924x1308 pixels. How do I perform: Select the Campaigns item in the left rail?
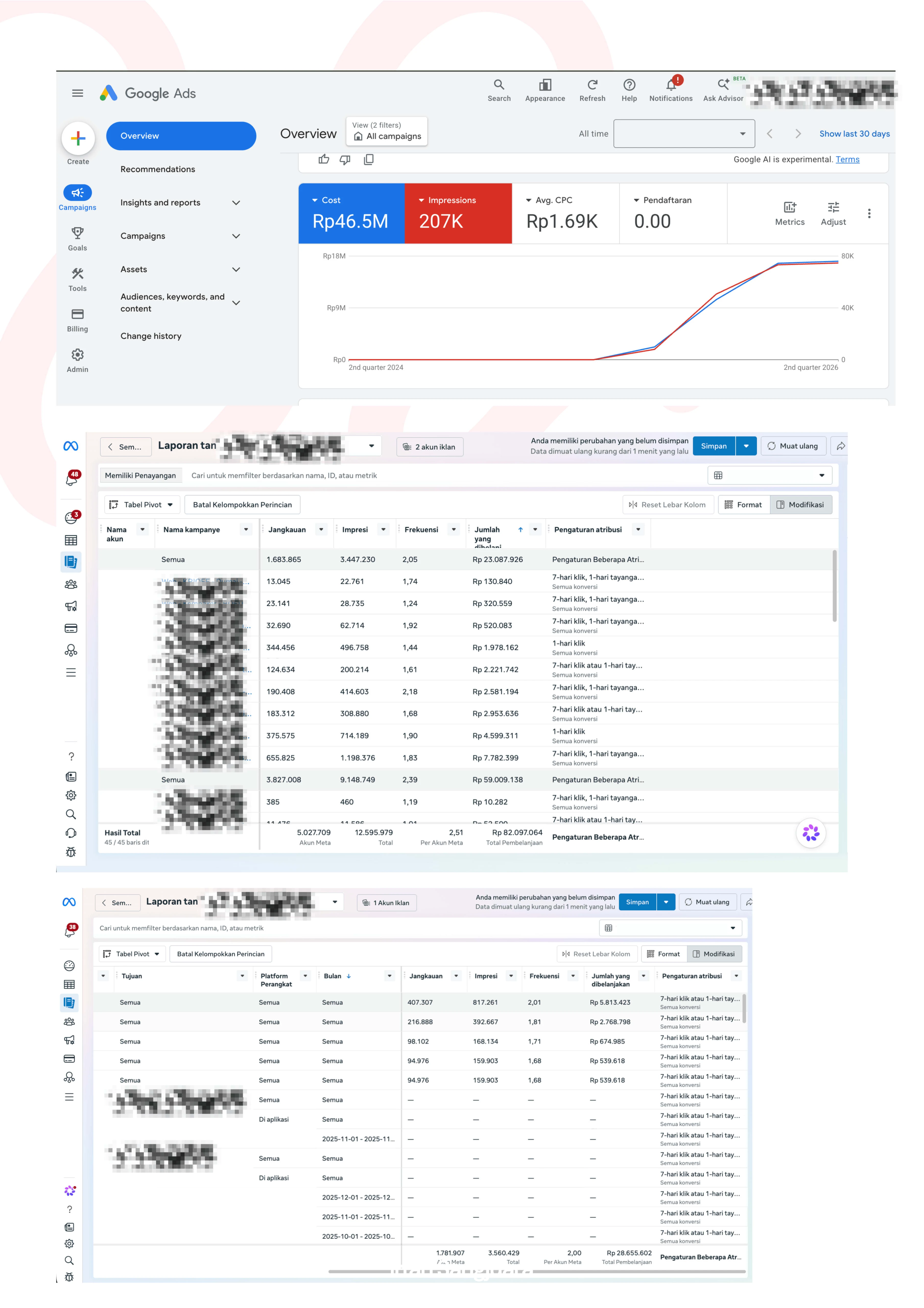[77, 198]
